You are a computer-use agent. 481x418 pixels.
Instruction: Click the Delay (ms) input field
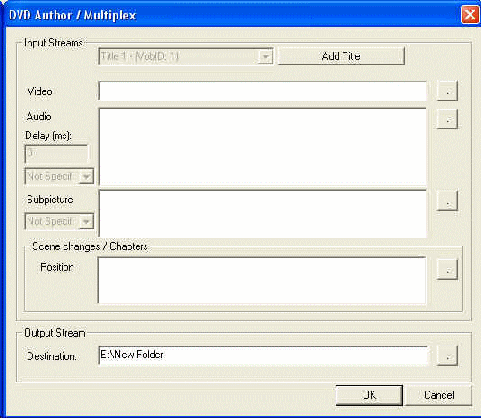click(56, 153)
